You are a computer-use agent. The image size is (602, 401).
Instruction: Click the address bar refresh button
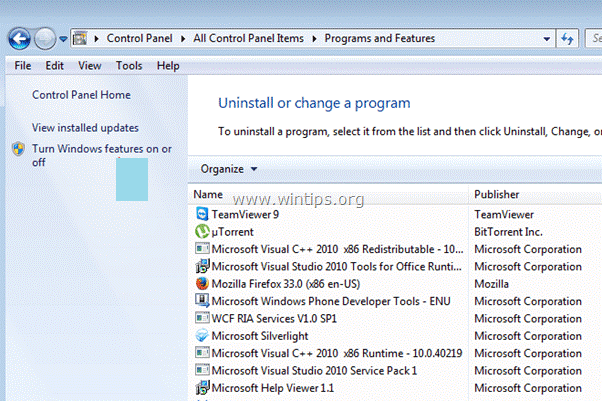(566, 39)
